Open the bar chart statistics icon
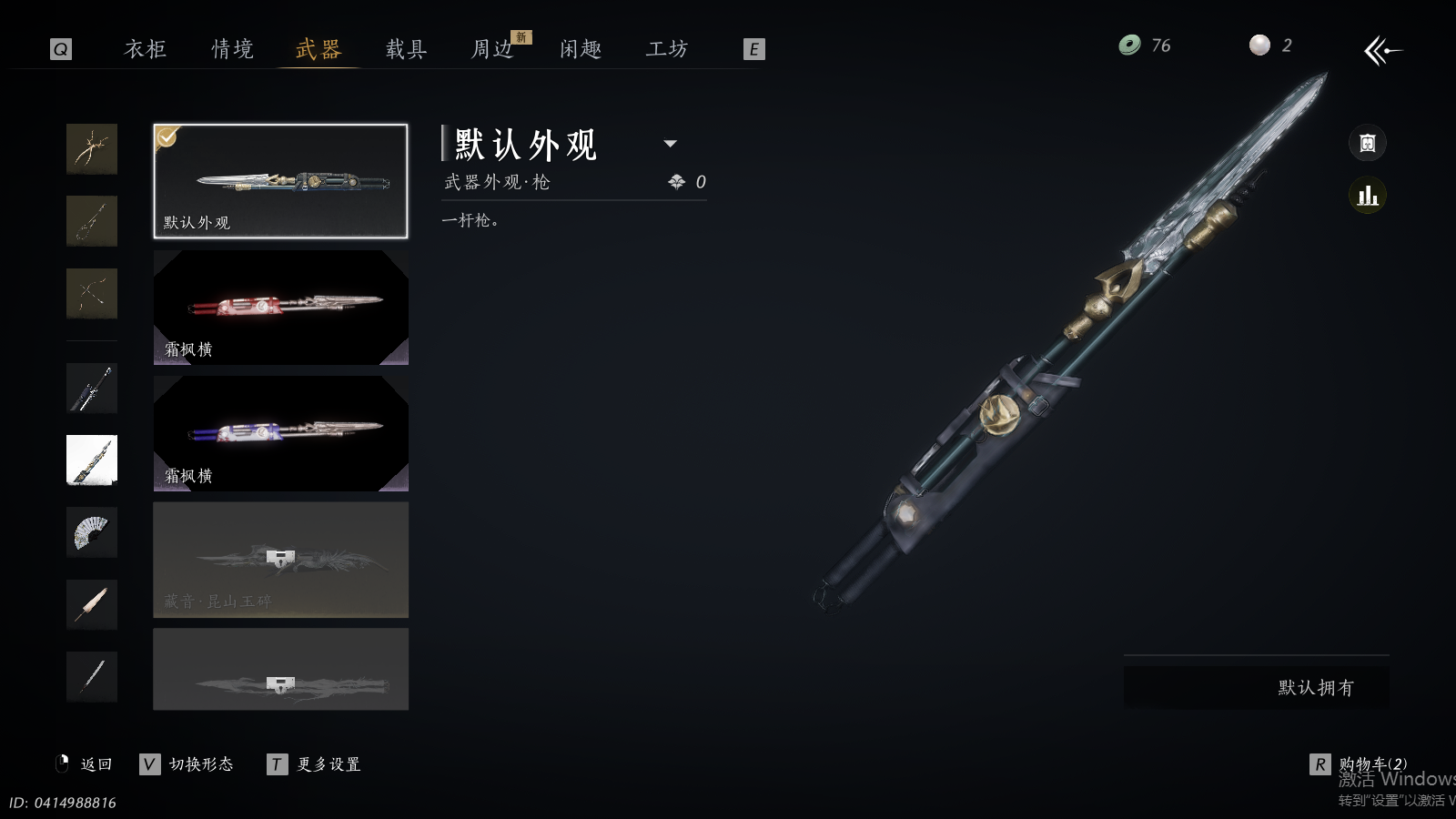 (1367, 196)
